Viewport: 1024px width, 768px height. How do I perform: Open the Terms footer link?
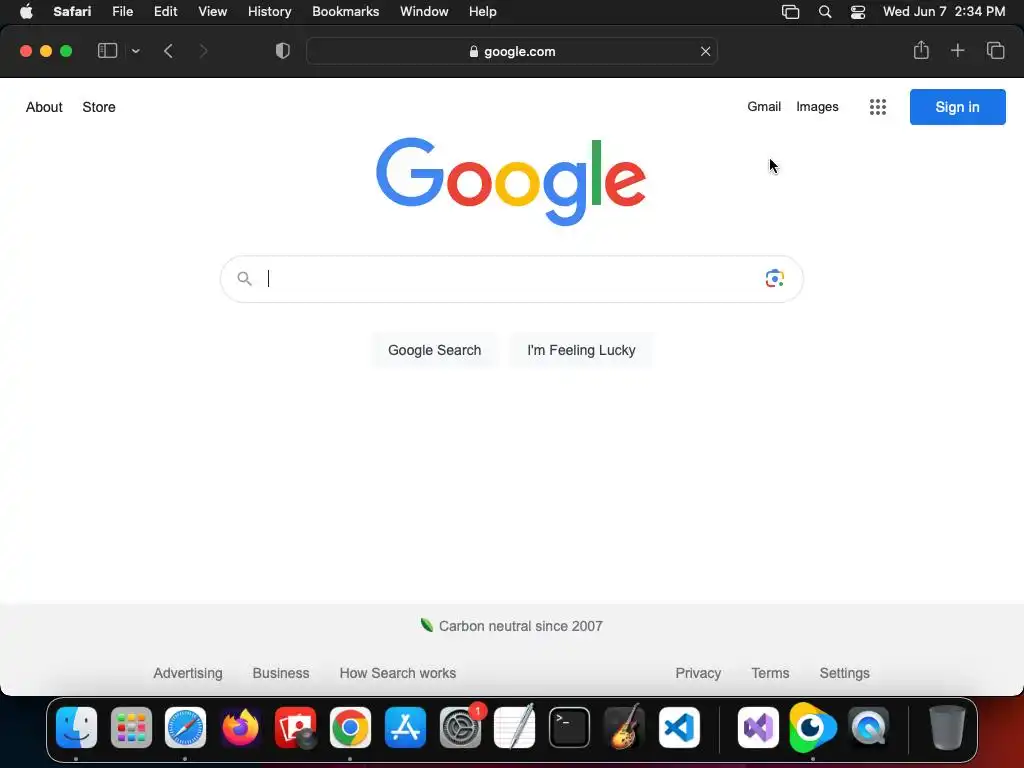click(x=770, y=673)
